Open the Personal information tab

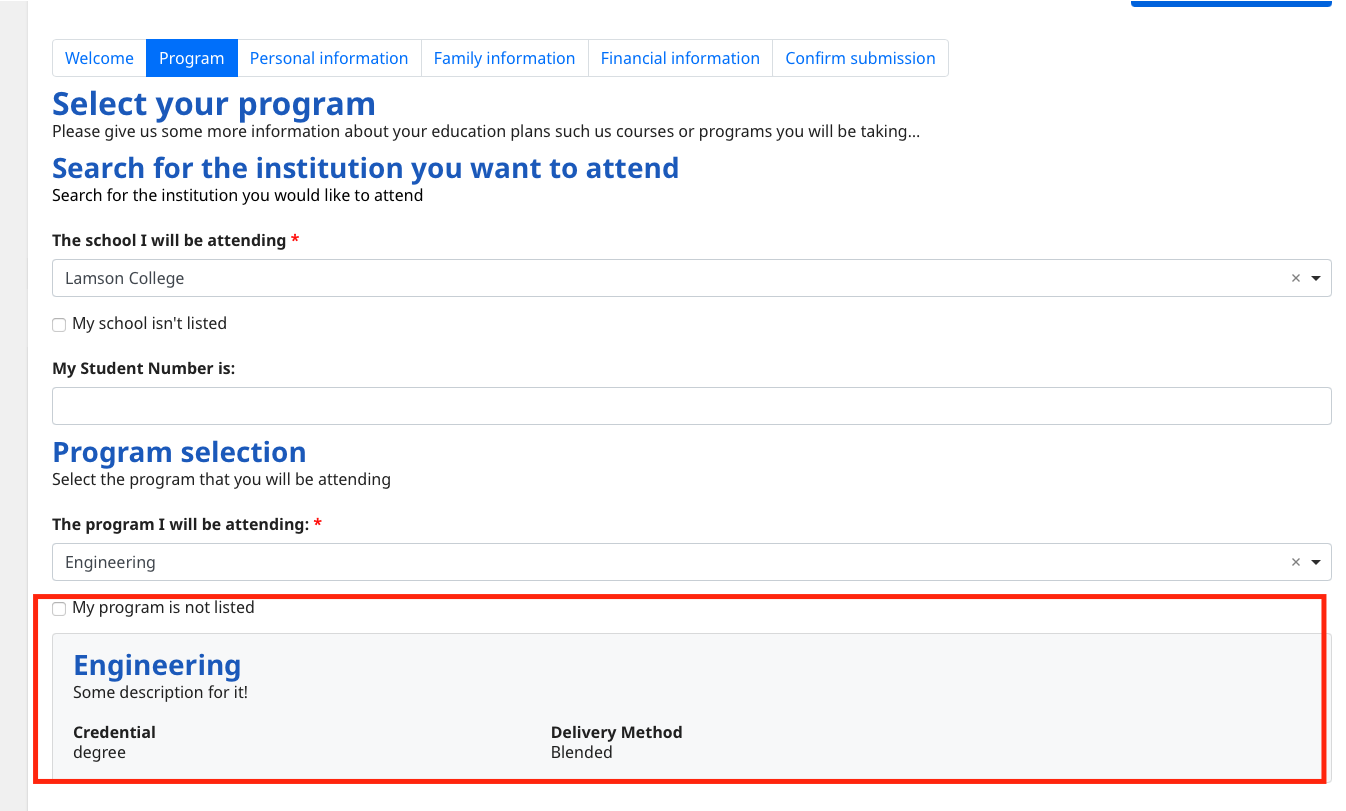pyautogui.click(x=329, y=58)
